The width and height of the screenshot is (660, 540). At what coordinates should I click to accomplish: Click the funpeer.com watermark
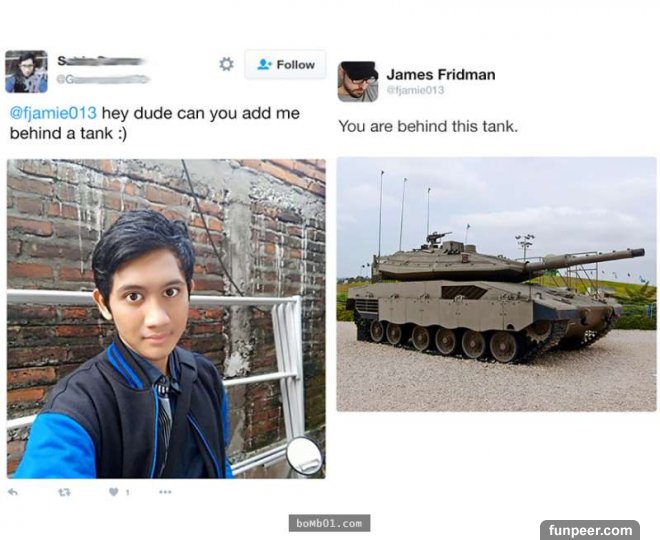click(x=590, y=529)
